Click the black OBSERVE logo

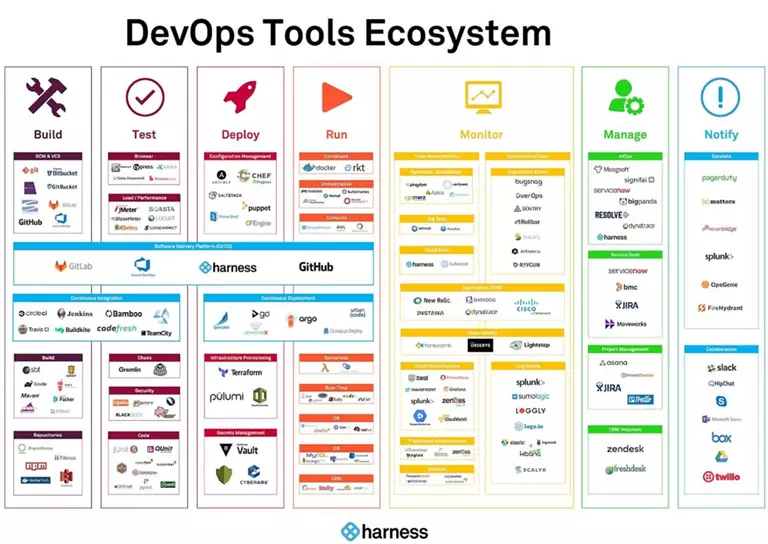480,345
